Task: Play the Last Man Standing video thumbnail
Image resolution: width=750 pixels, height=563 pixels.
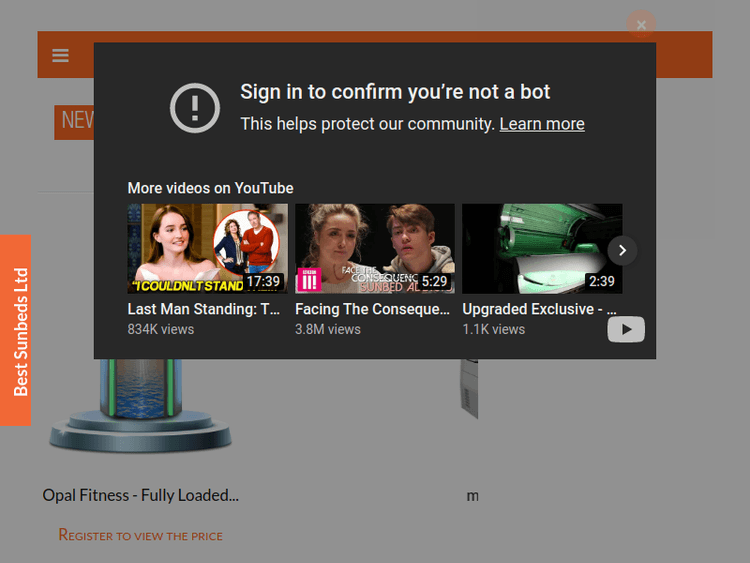Action: point(207,248)
